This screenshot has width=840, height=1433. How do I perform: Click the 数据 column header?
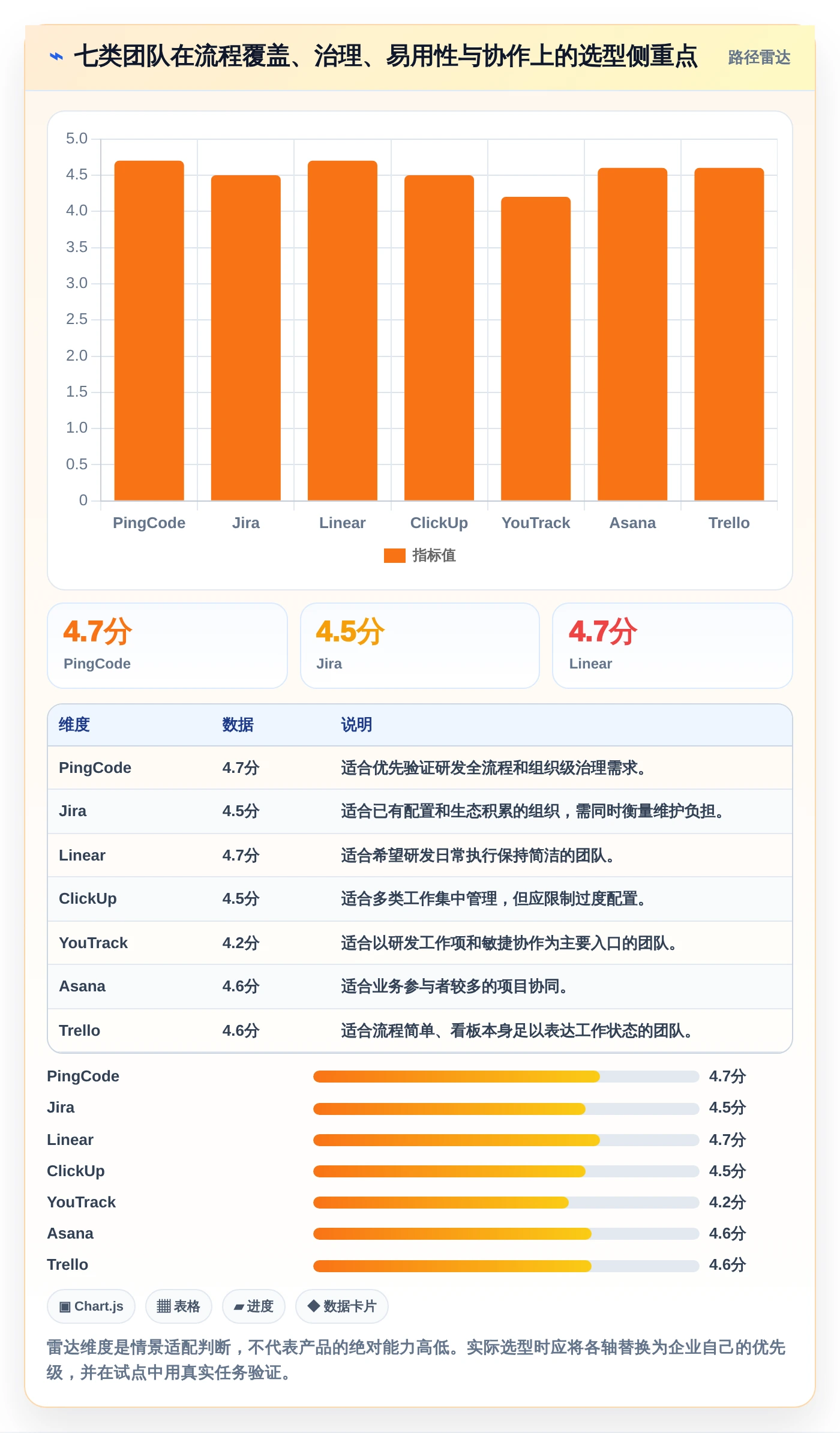point(238,724)
